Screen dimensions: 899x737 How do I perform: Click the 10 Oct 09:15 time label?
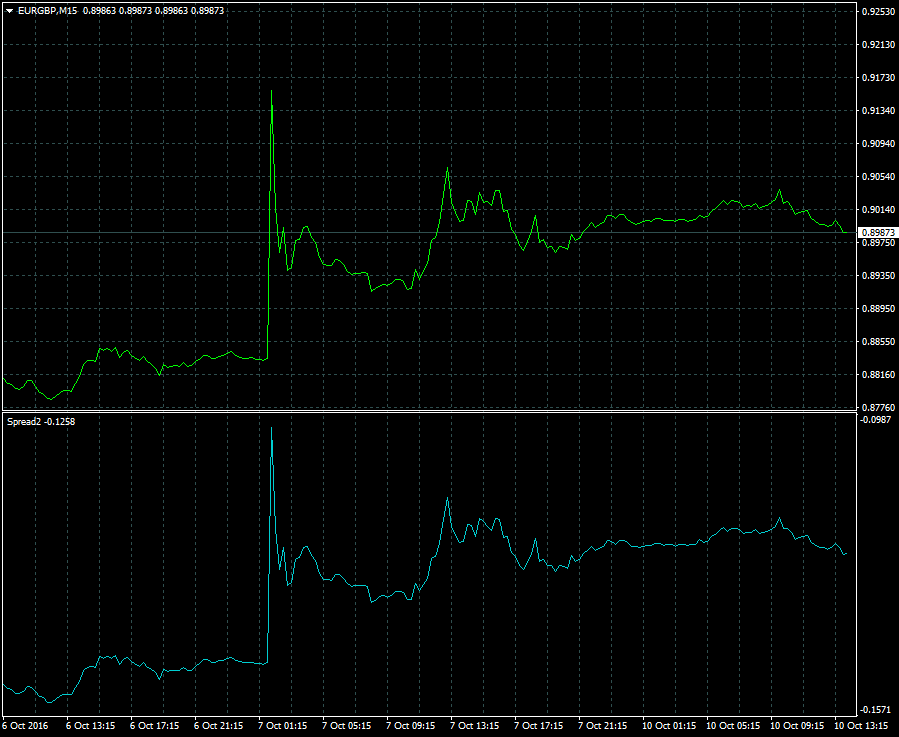798,726
